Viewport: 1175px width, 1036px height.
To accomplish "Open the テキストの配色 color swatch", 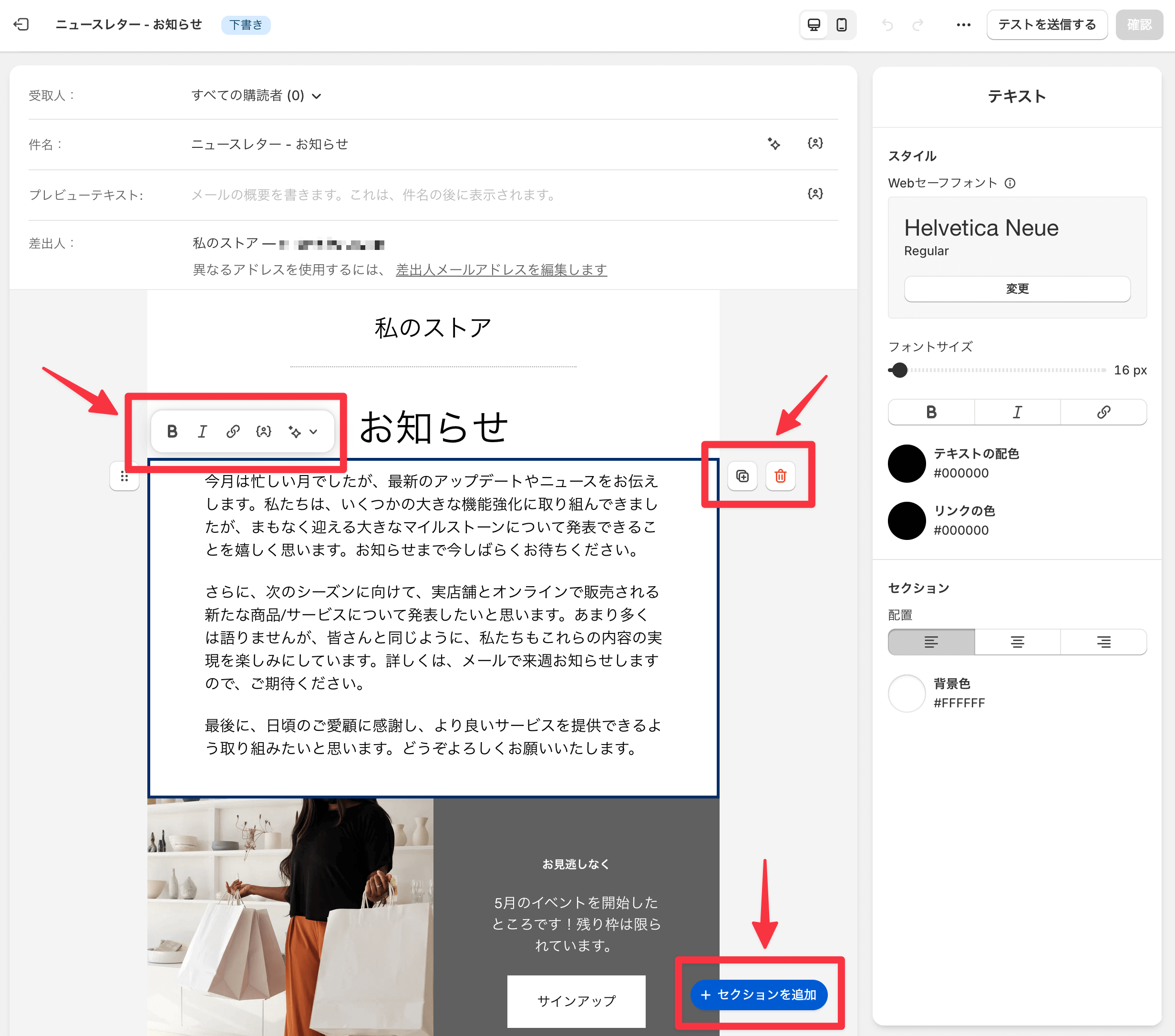I will coord(907,463).
